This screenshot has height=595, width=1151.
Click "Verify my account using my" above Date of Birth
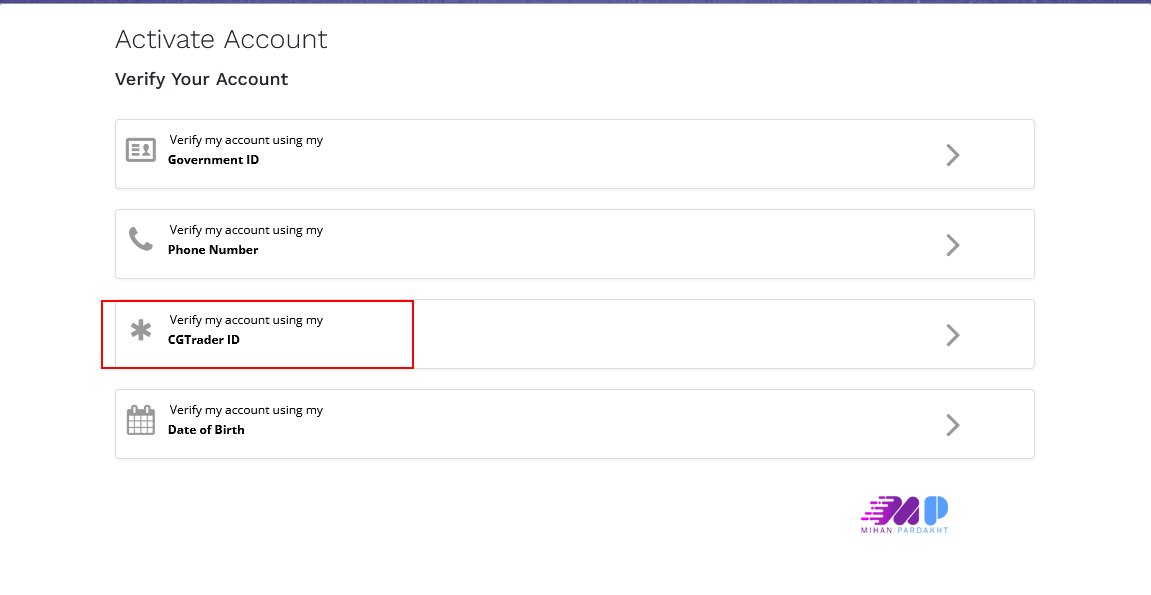pyautogui.click(x=246, y=410)
